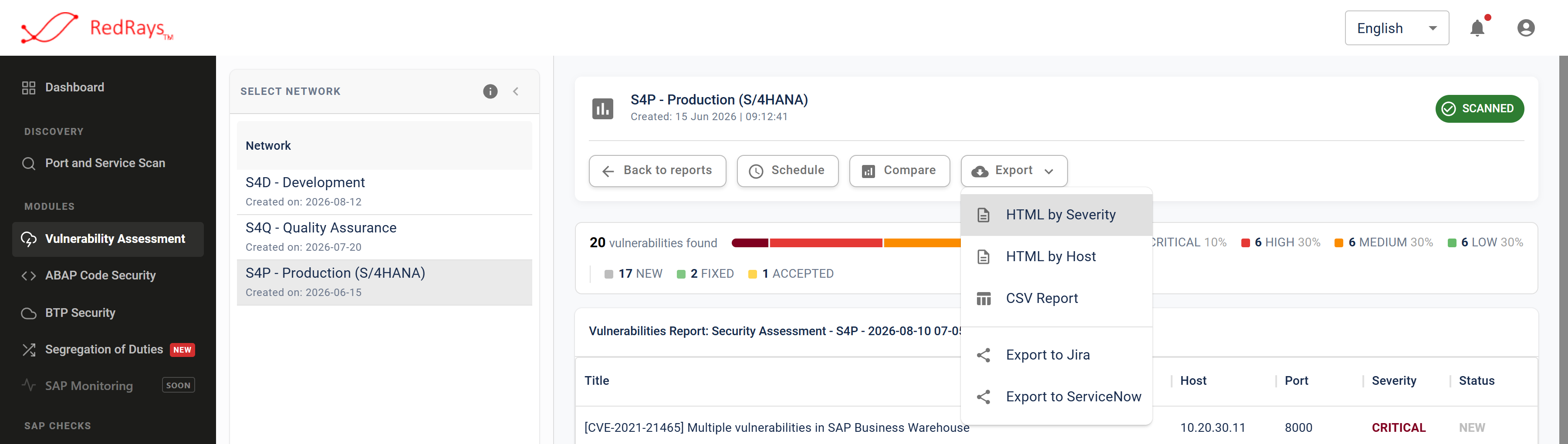Click the Dashboard grid icon

tap(29, 87)
